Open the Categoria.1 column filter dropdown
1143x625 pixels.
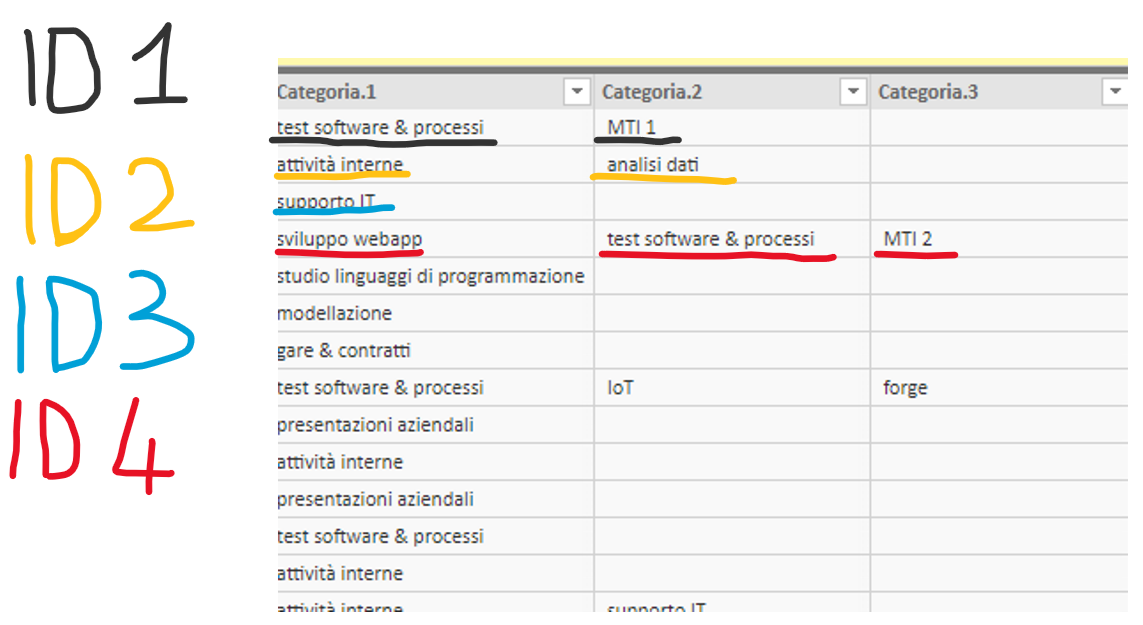click(x=577, y=92)
